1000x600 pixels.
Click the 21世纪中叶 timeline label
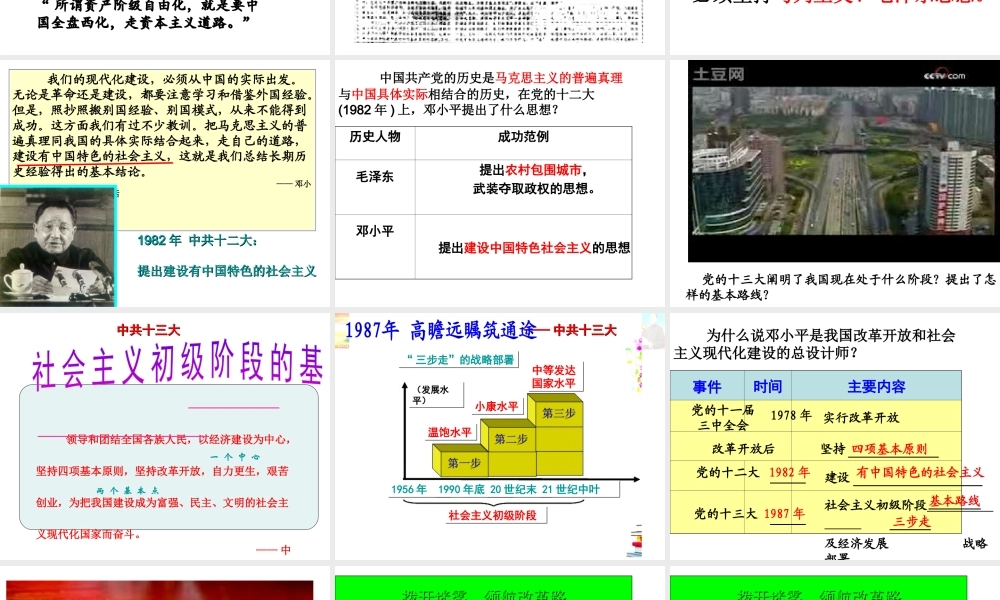pos(571,489)
